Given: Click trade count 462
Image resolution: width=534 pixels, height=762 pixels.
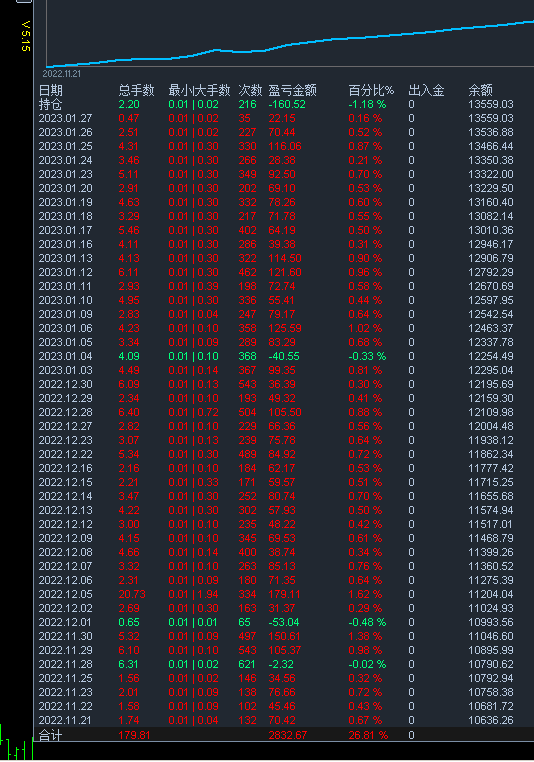Looking at the screenshot, I should pos(247,273).
